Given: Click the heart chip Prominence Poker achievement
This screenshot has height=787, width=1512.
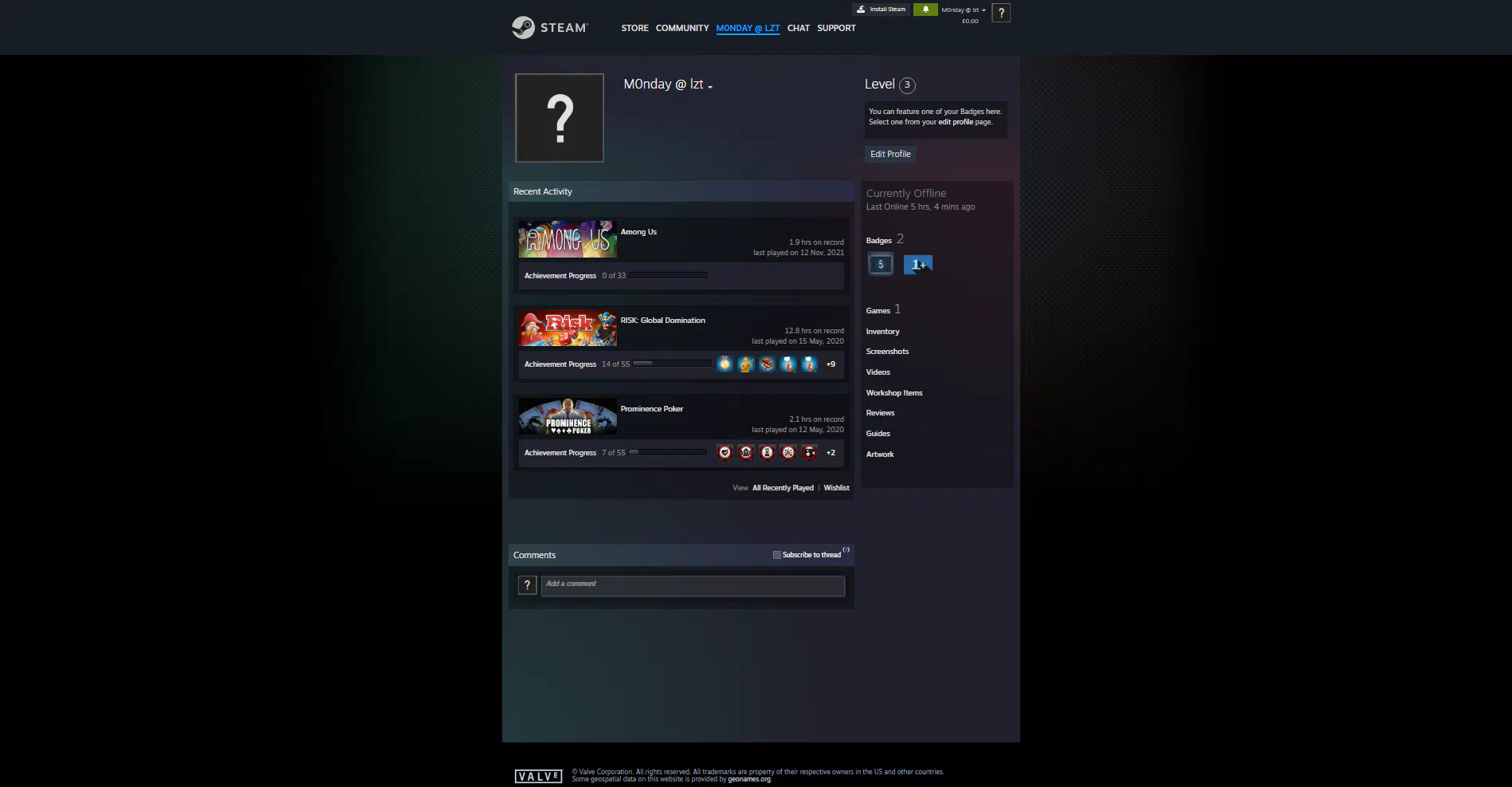Looking at the screenshot, I should 725,453.
